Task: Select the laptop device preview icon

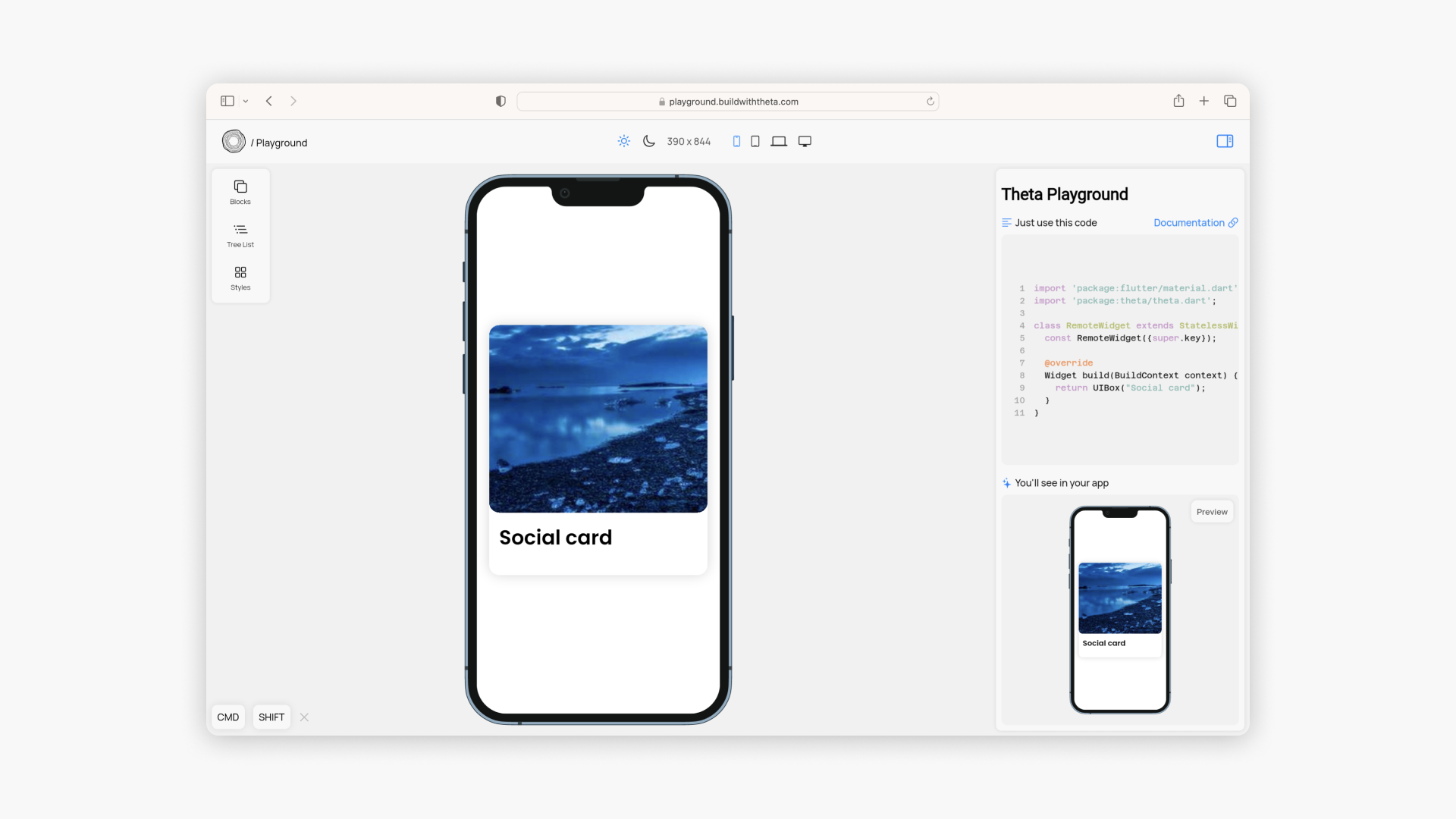Action: coord(779,142)
